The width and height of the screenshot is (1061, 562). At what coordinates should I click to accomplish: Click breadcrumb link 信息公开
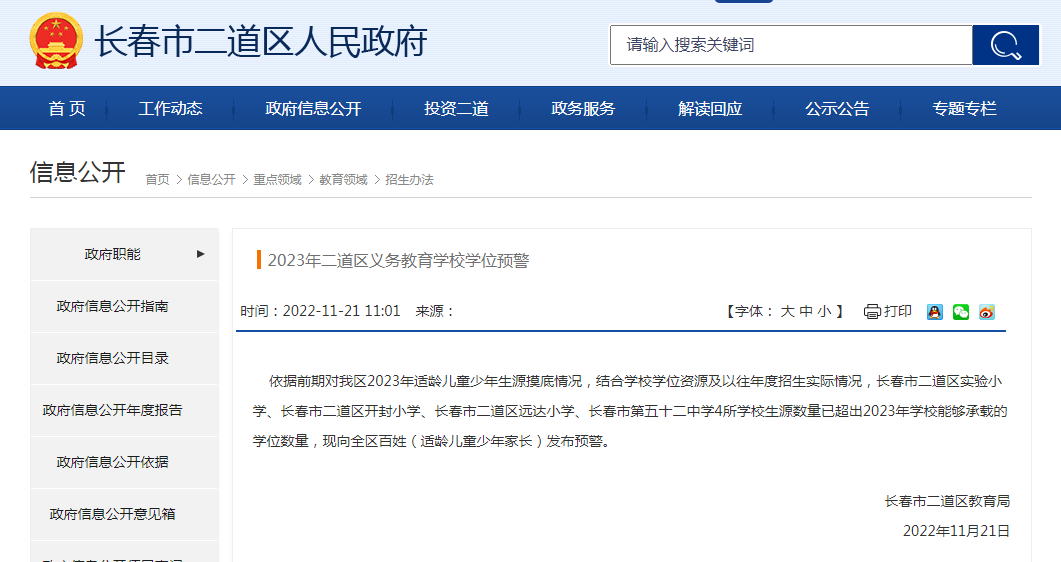211,179
